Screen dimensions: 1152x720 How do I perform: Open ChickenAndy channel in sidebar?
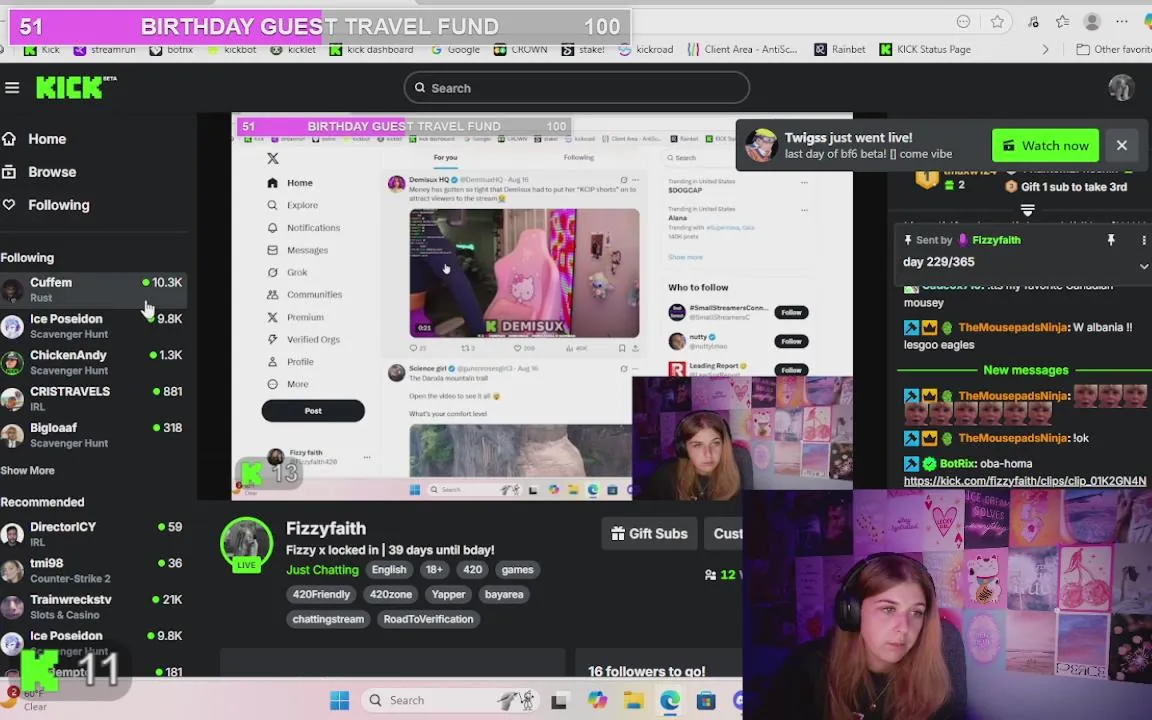93,362
